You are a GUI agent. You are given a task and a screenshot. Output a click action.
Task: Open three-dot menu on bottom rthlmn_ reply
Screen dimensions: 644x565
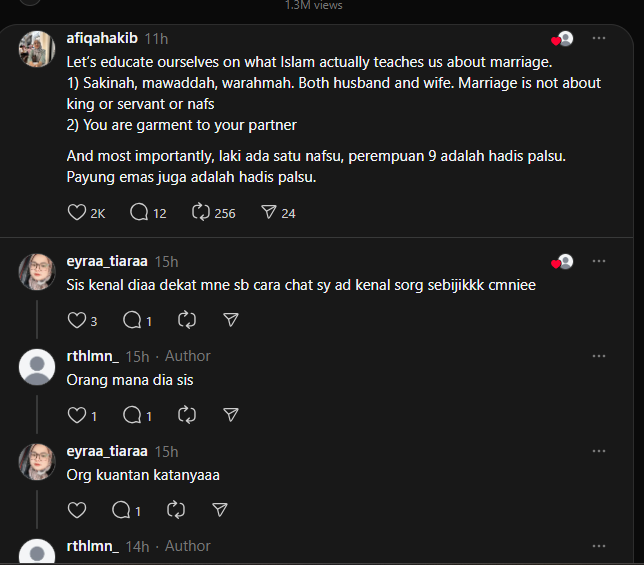click(x=599, y=546)
